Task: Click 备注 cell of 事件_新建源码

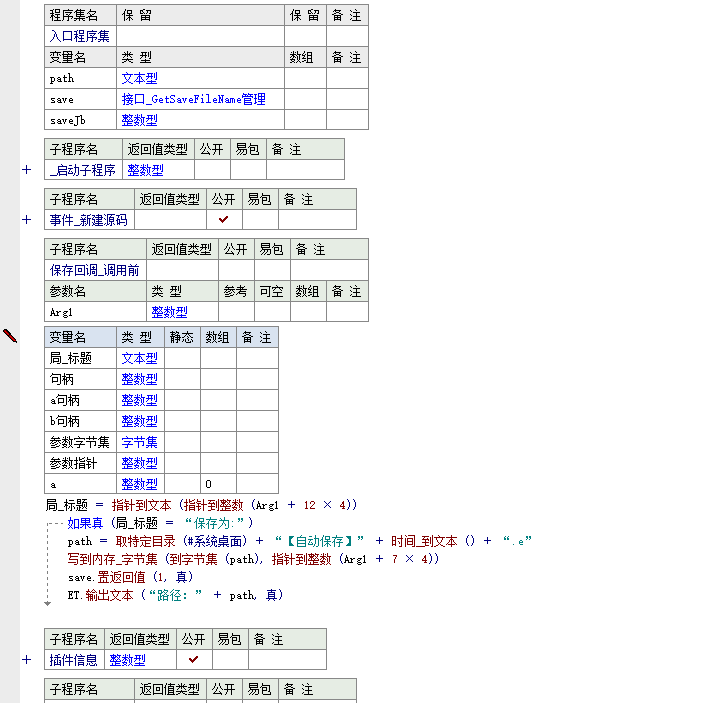Action: (x=317, y=220)
